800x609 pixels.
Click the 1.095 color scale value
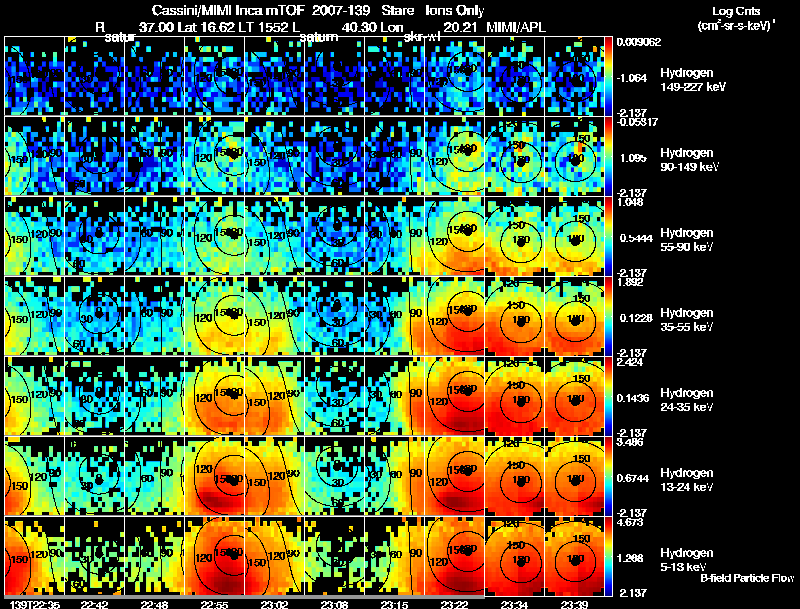(633, 158)
